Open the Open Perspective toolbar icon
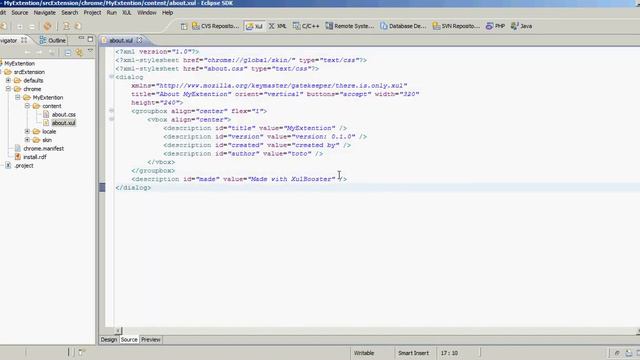 click(x=184, y=27)
